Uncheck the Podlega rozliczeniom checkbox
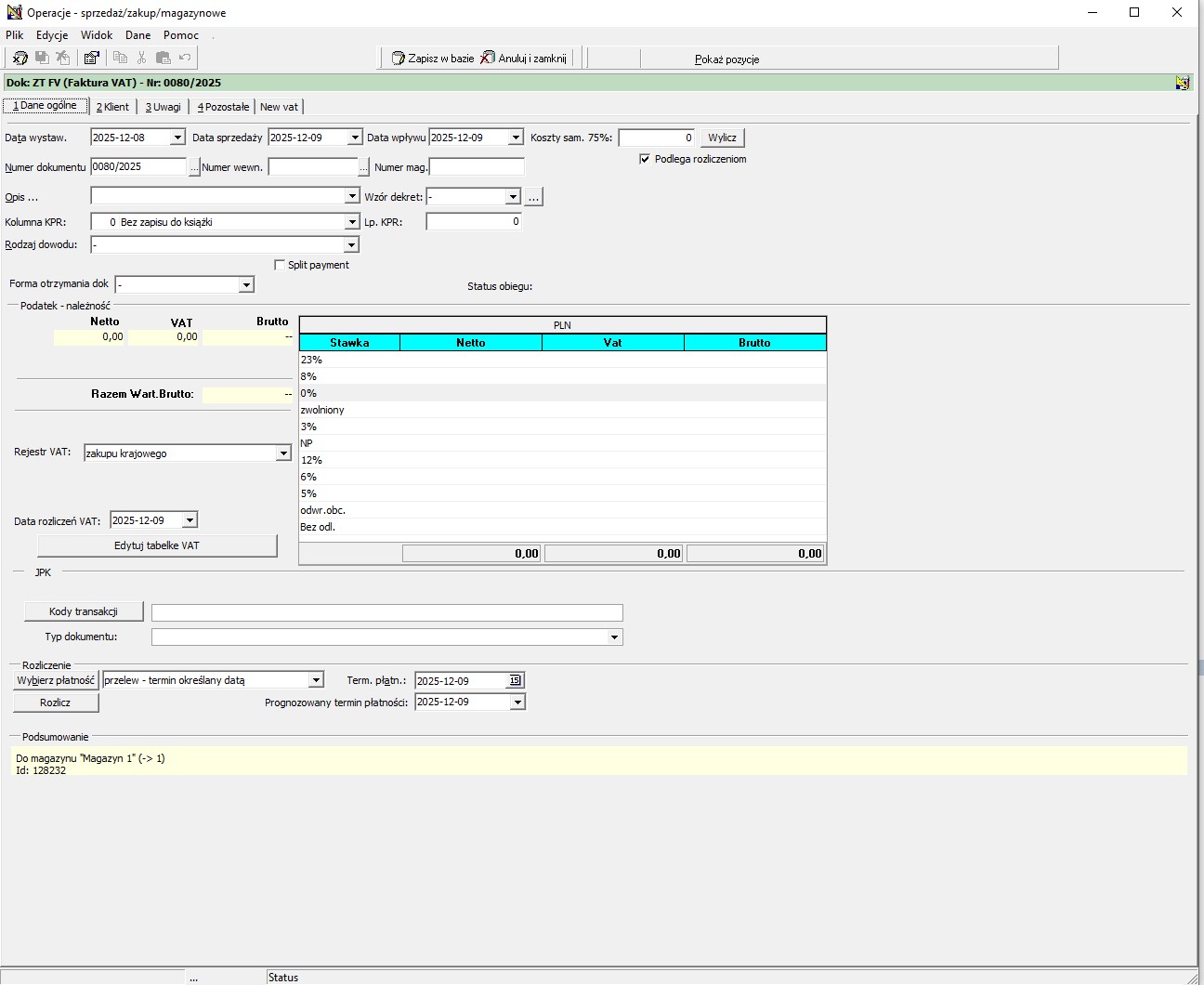Image resolution: width=1204 pixels, height=985 pixels. (x=645, y=159)
